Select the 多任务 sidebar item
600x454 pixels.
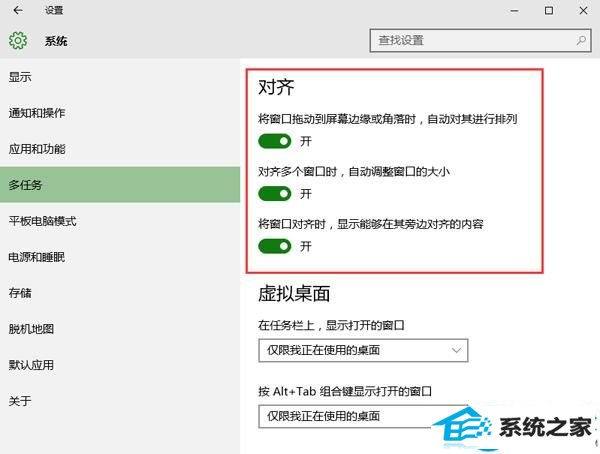point(120,185)
